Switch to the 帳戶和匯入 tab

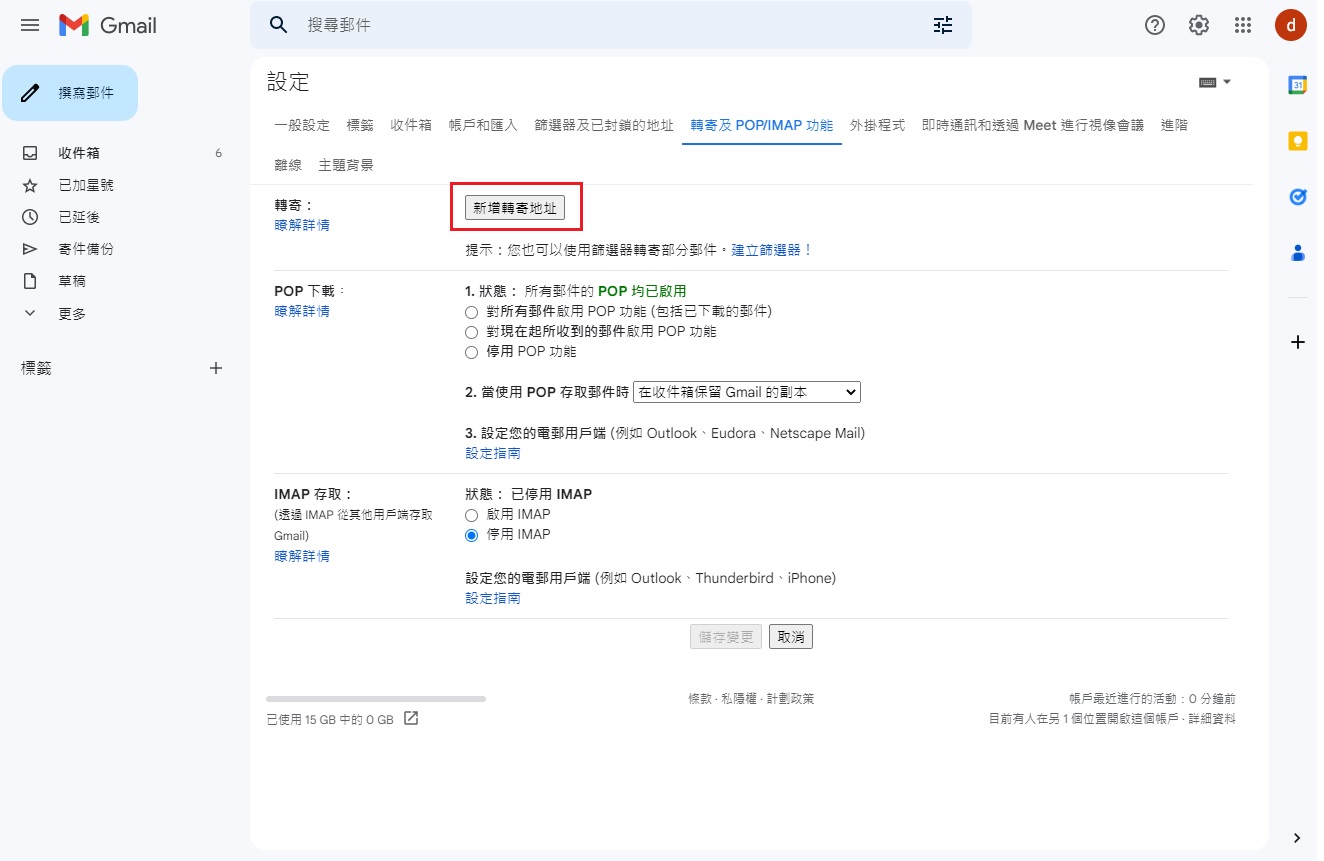(x=483, y=125)
